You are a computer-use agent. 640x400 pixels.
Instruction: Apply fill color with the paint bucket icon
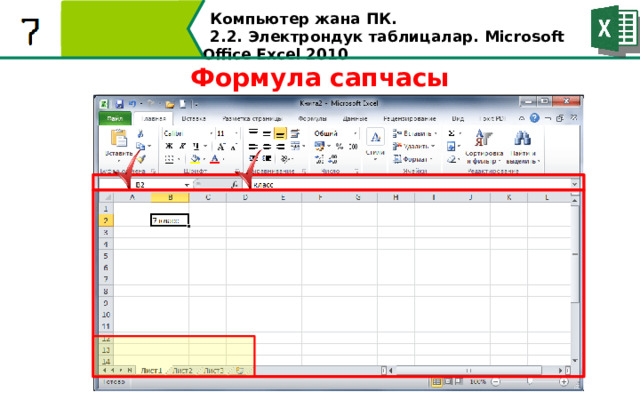196,159
